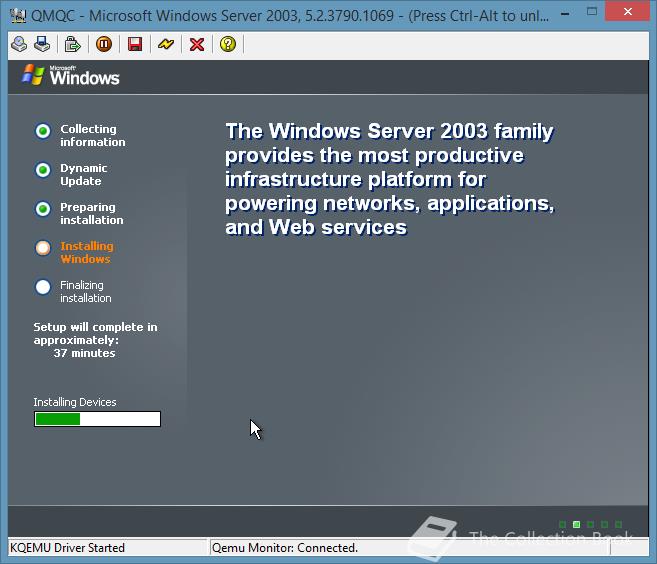Click 'Qemu Monitor: Connected.' status entry
Screen dimensions: 657x564
(285, 548)
